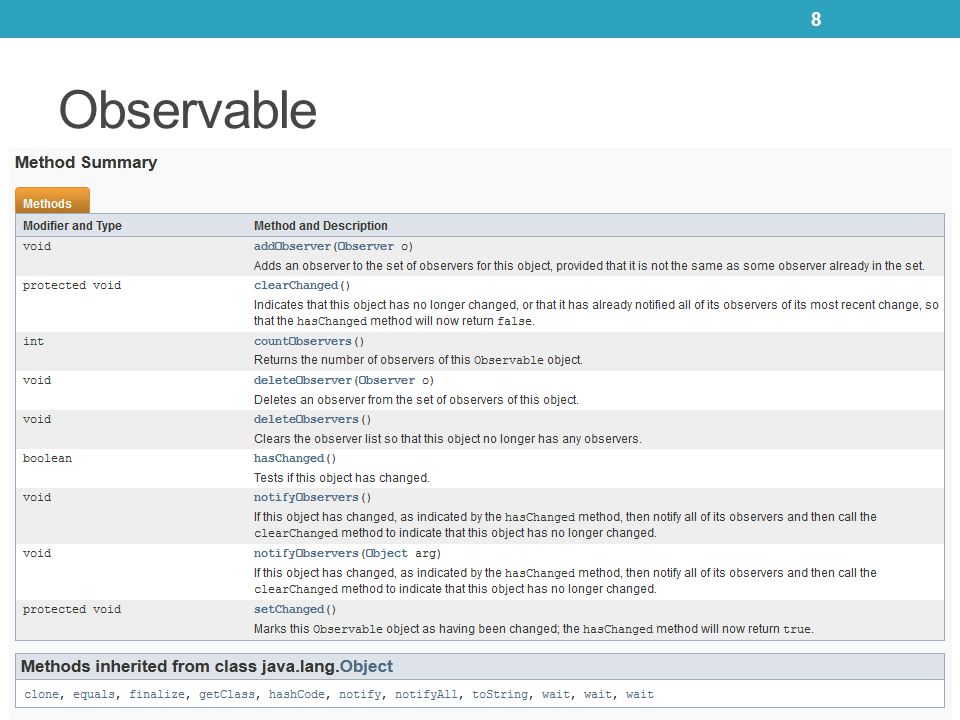Open notifyObservers(Object arg) method link
The image size is (960, 720).
306,553
